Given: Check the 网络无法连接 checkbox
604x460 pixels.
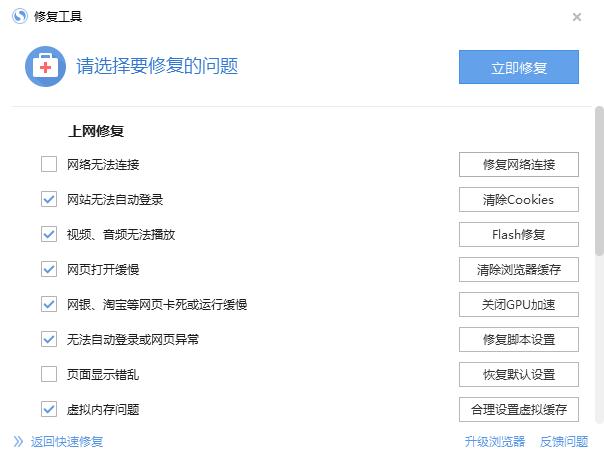Looking at the screenshot, I should click(49, 164).
